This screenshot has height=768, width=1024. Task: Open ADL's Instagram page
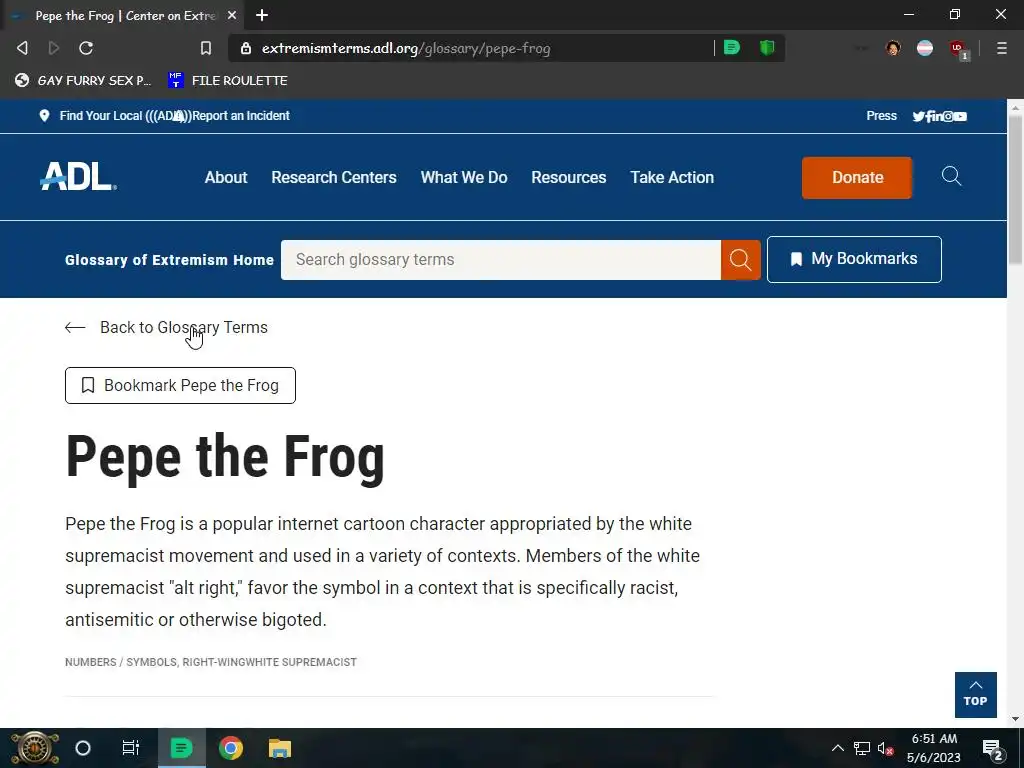(948, 116)
